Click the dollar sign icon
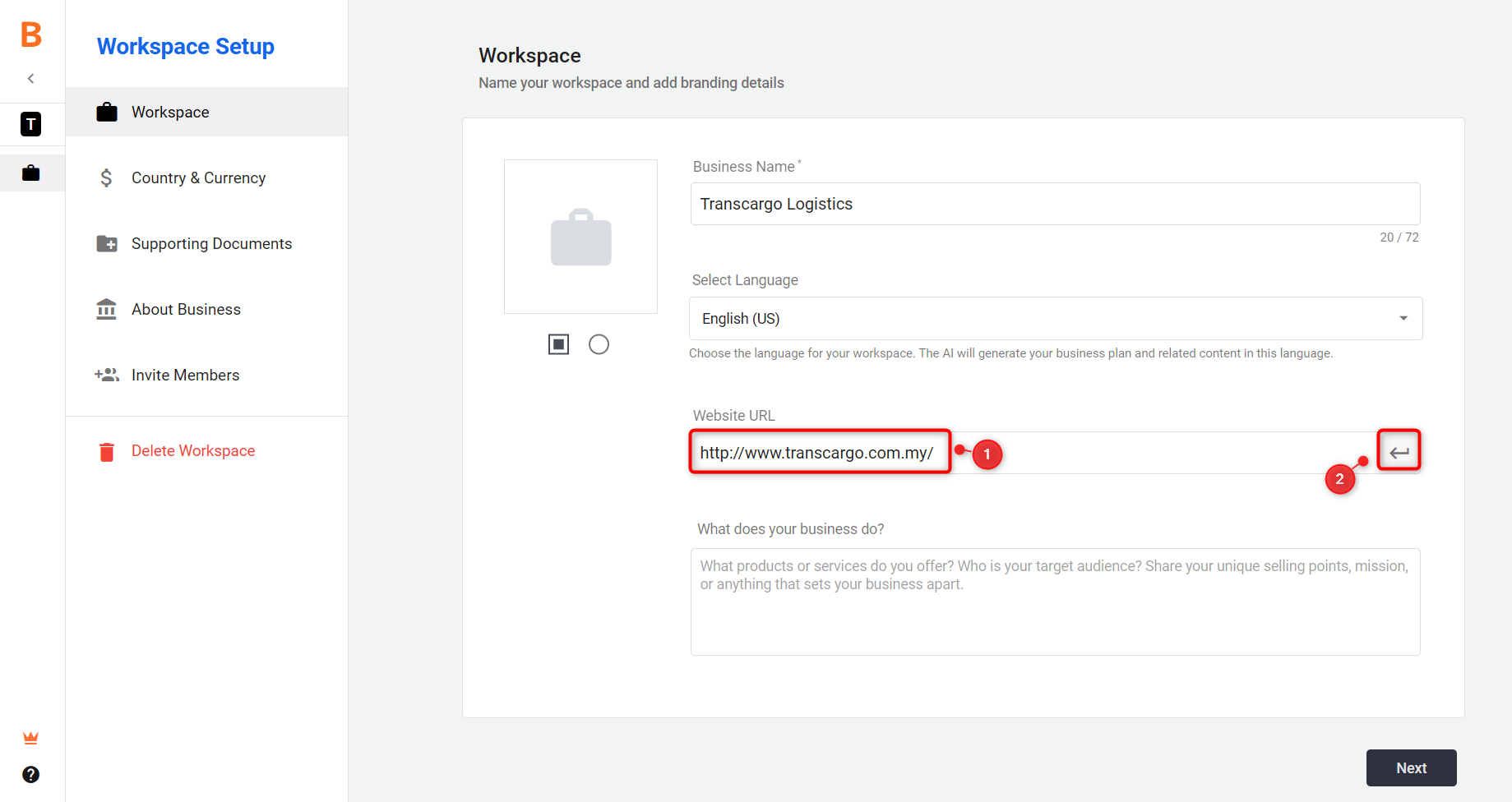The height and width of the screenshot is (802, 1512). [x=106, y=177]
